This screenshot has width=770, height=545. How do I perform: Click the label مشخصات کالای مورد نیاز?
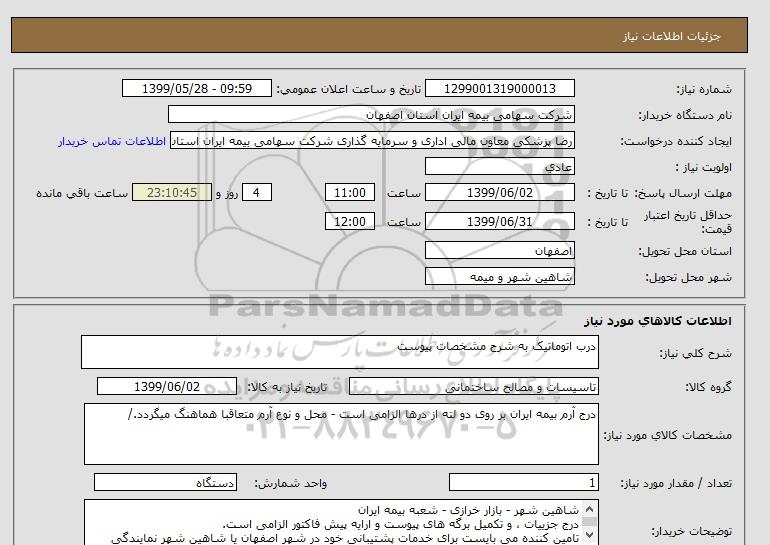pyautogui.click(x=667, y=435)
